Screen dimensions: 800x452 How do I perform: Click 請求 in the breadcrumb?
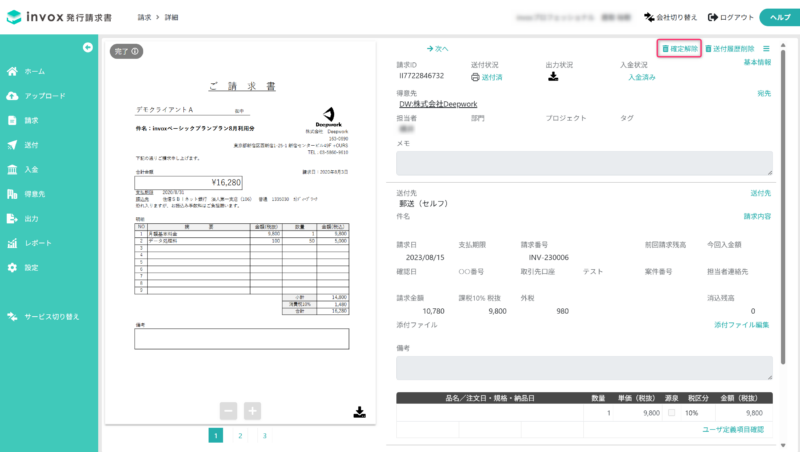[x=144, y=17]
